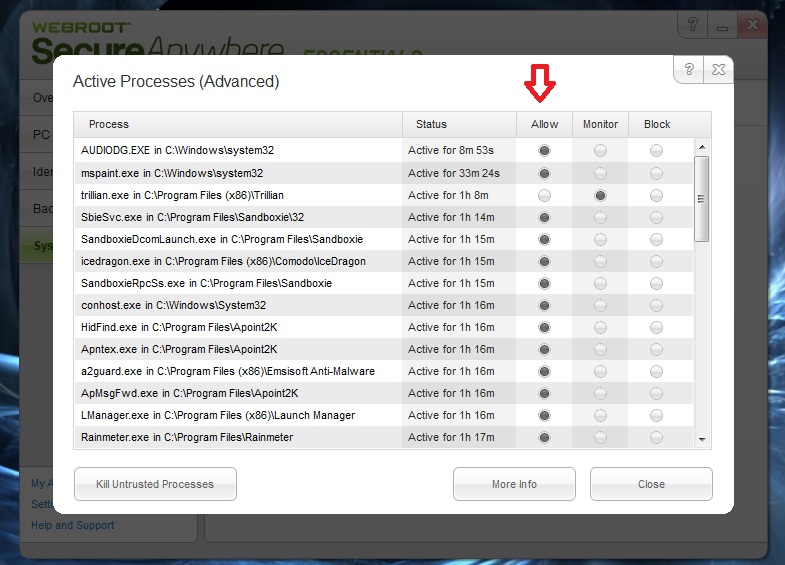785x565 pixels.
Task: Set HidFind.exe to Monitor
Action: click(600, 327)
